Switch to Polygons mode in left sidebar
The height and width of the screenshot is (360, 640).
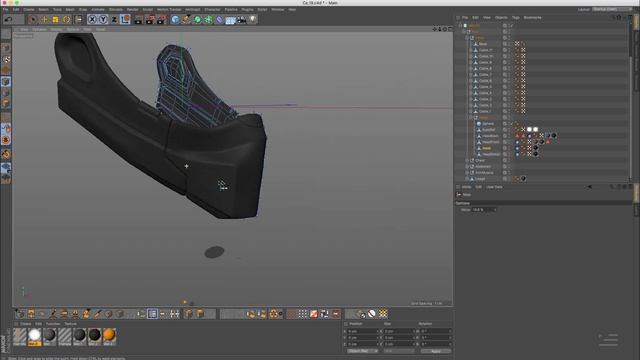6,103
